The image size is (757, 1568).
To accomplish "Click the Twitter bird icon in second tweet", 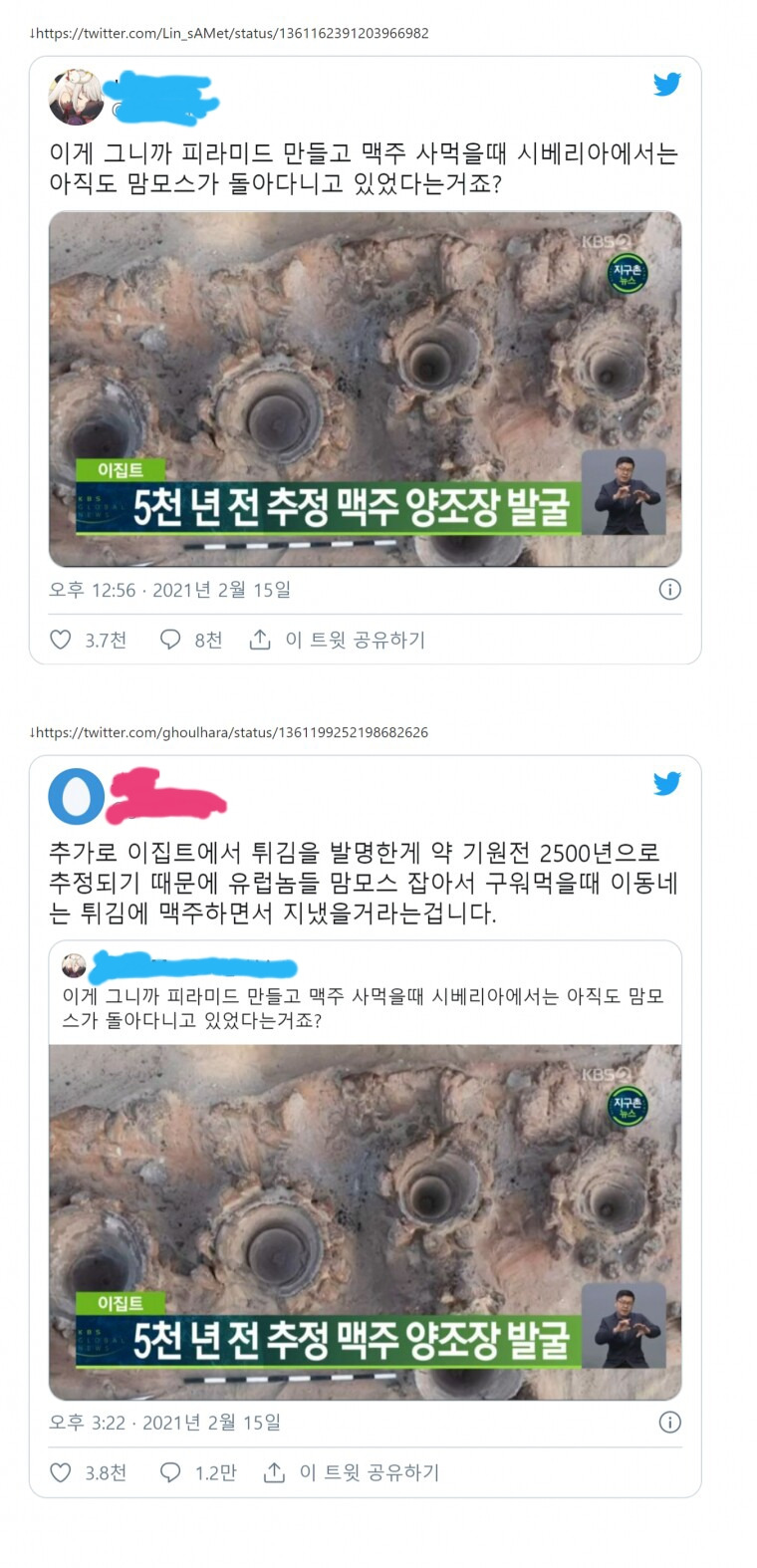I will (x=667, y=784).
